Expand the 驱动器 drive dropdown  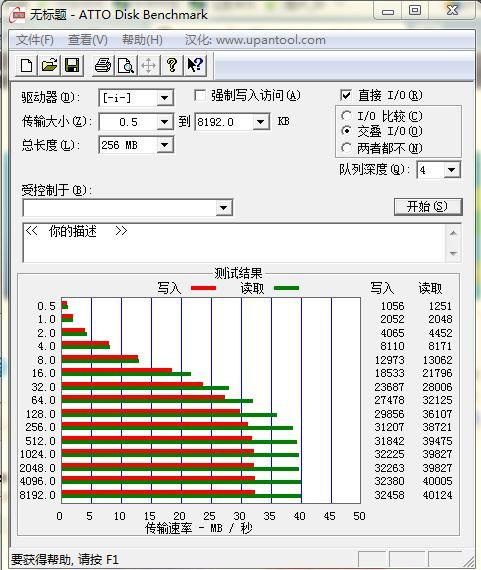point(164,98)
